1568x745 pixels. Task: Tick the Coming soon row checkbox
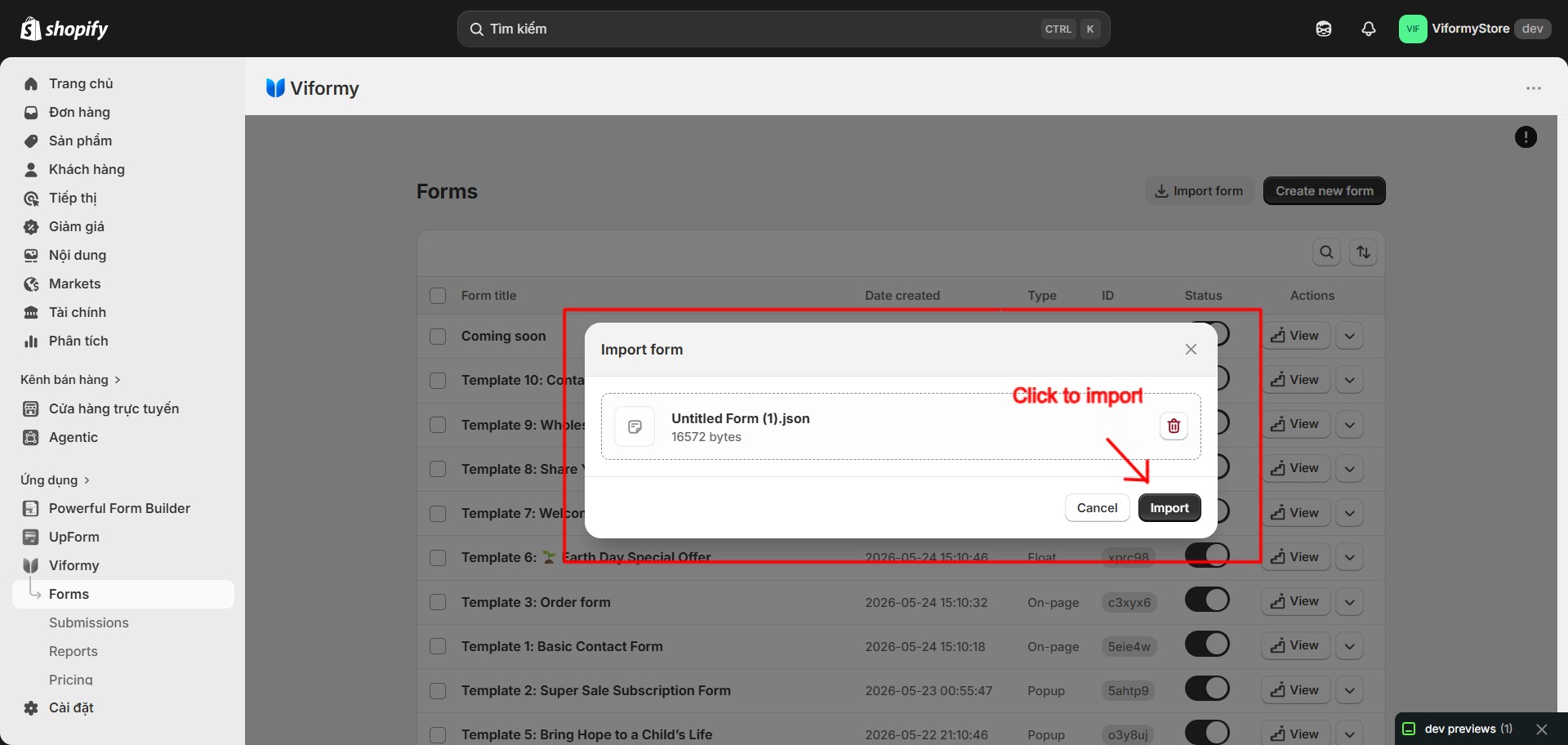tap(438, 337)
